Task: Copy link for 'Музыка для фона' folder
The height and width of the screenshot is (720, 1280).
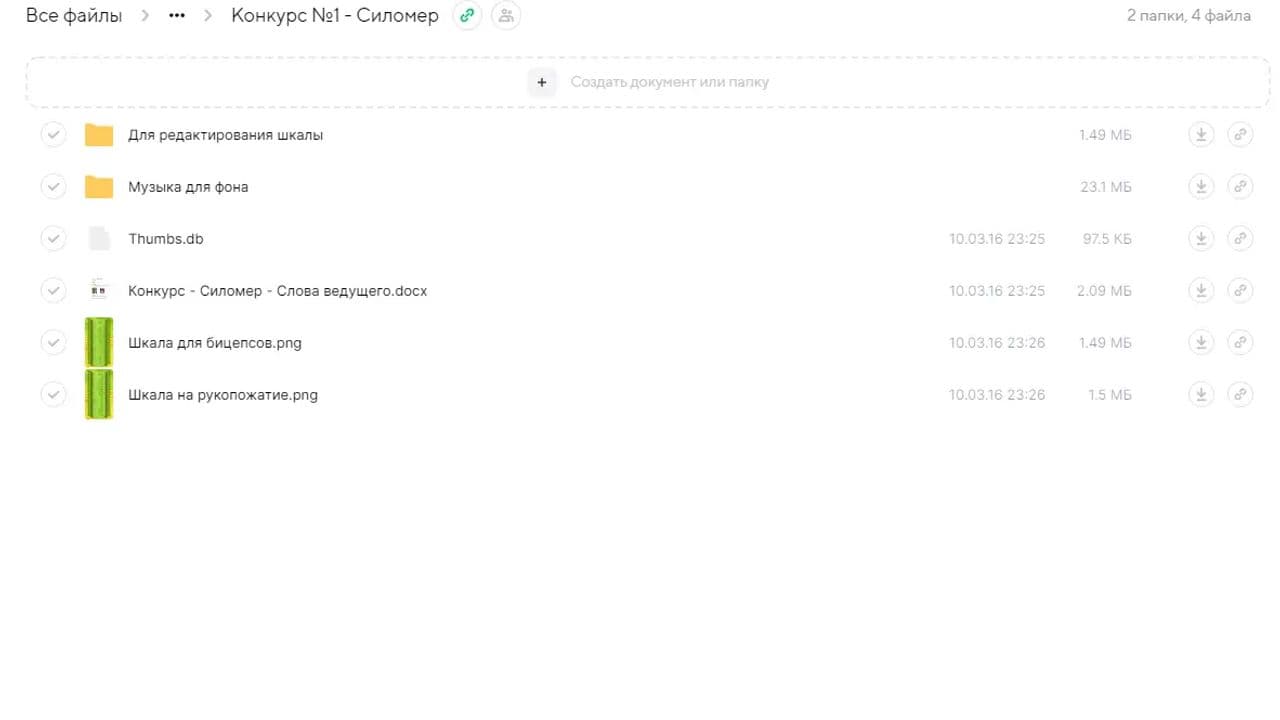Action: pos(1240,187)
